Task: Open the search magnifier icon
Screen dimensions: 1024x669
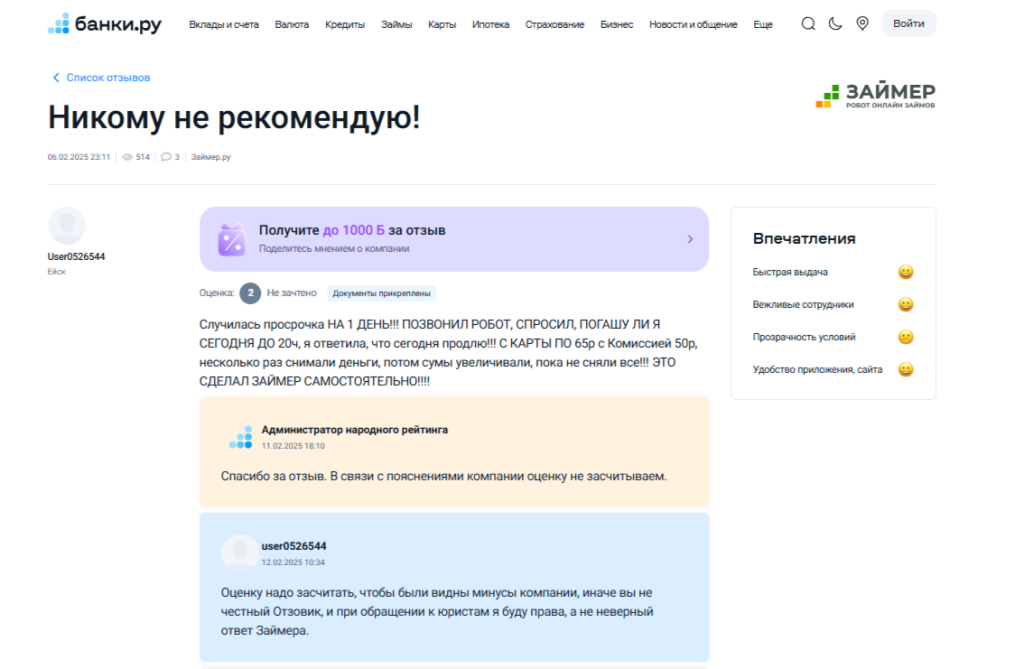Action: (x=808, y=24)
